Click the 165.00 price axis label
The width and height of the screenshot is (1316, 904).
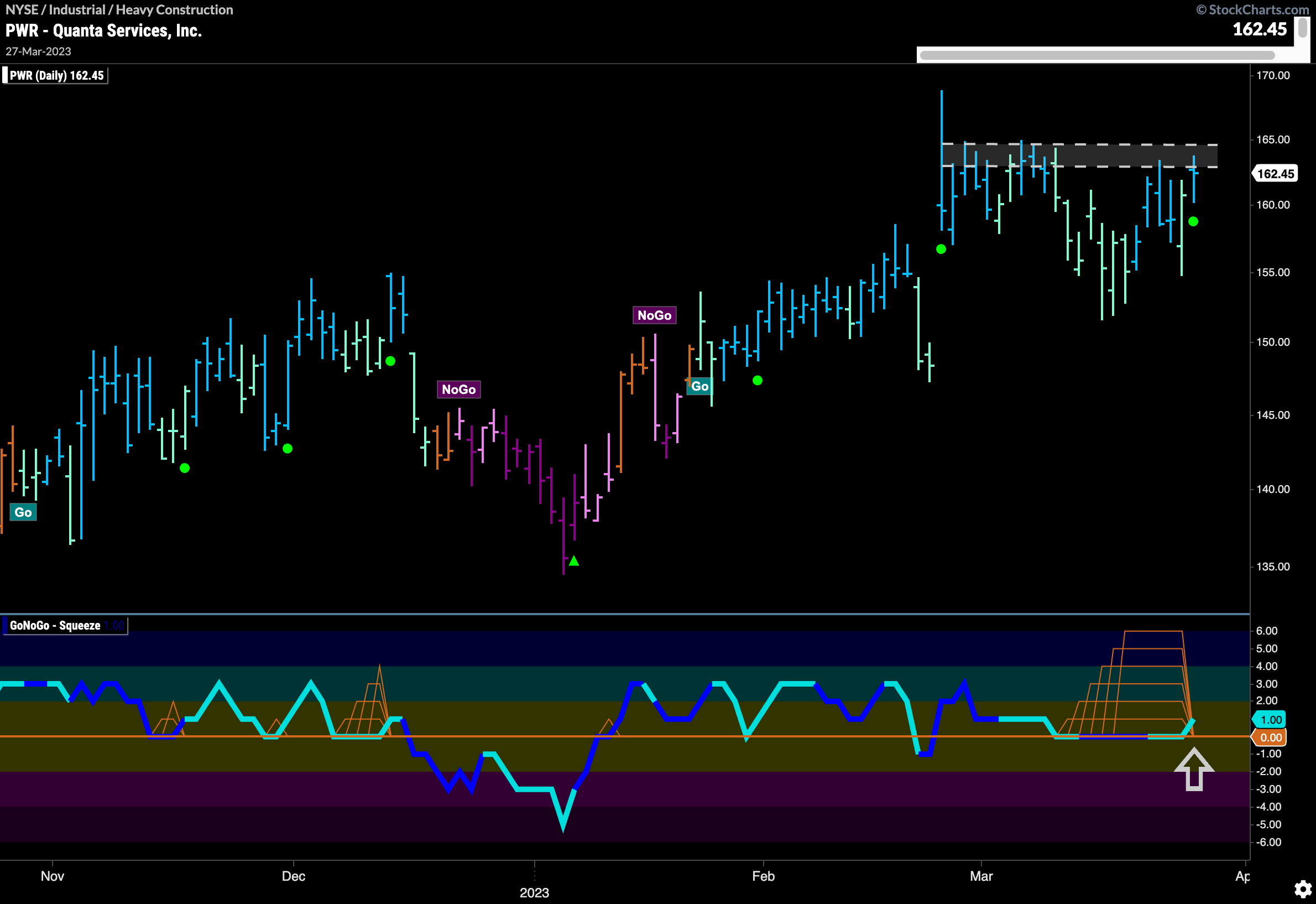1273,139
